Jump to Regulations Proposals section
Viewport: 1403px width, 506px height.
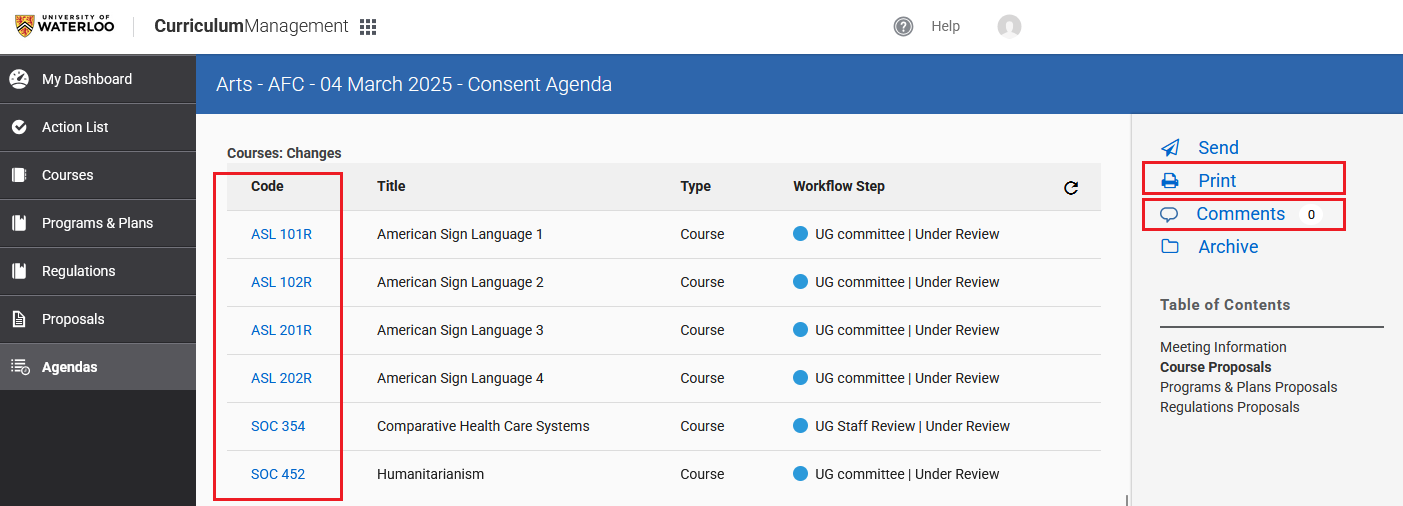click(1229, 407)
